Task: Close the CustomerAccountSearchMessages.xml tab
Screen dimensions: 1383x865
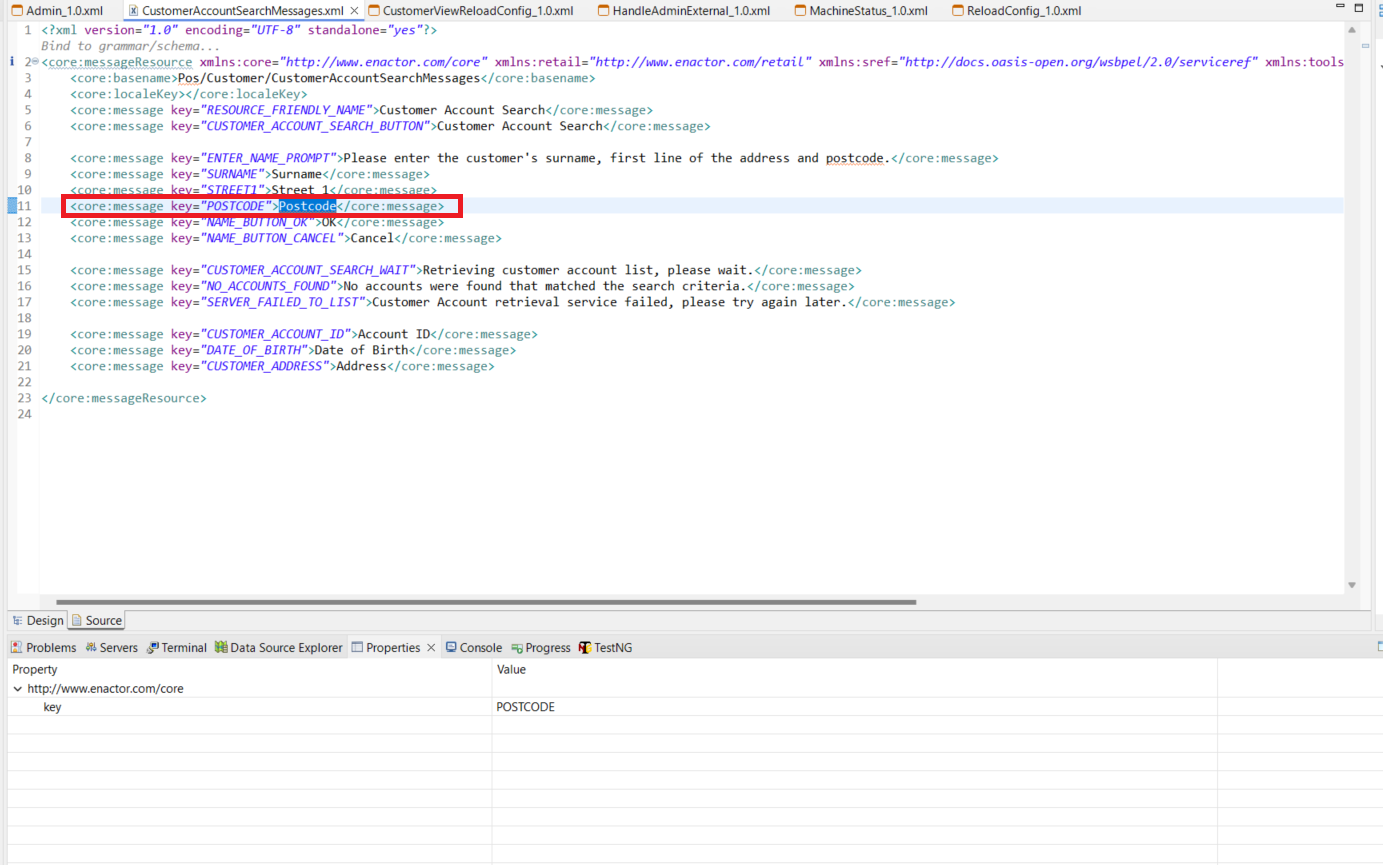Action: 354,11
